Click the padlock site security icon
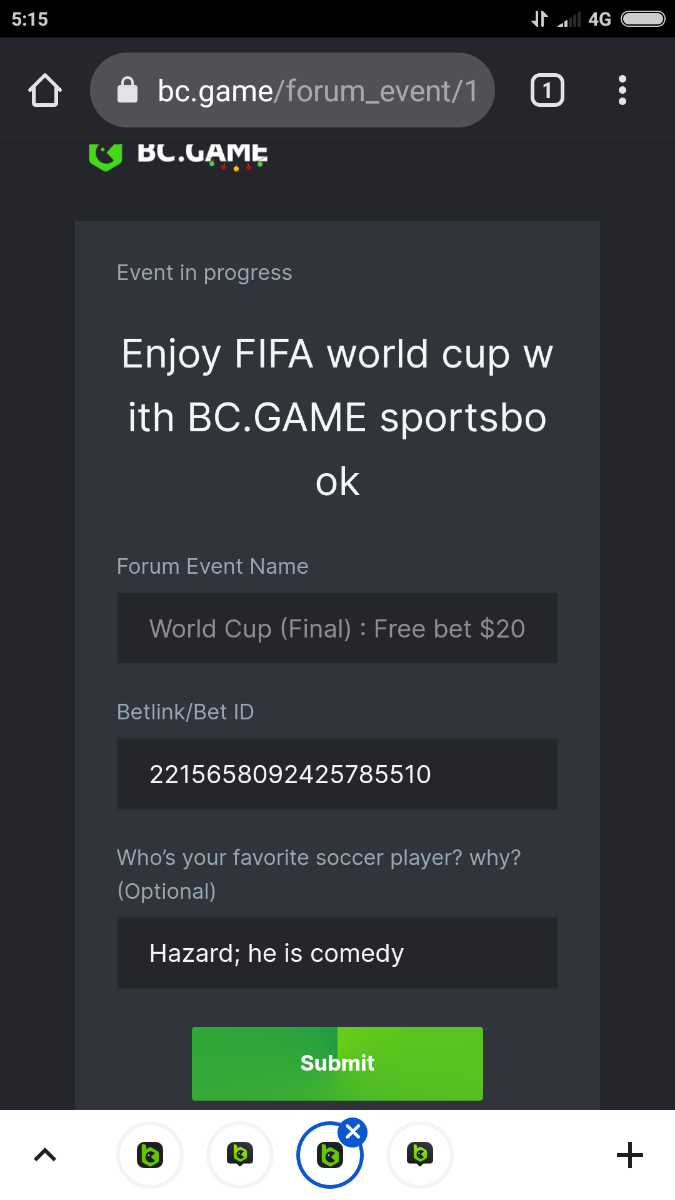 point(127,92)
